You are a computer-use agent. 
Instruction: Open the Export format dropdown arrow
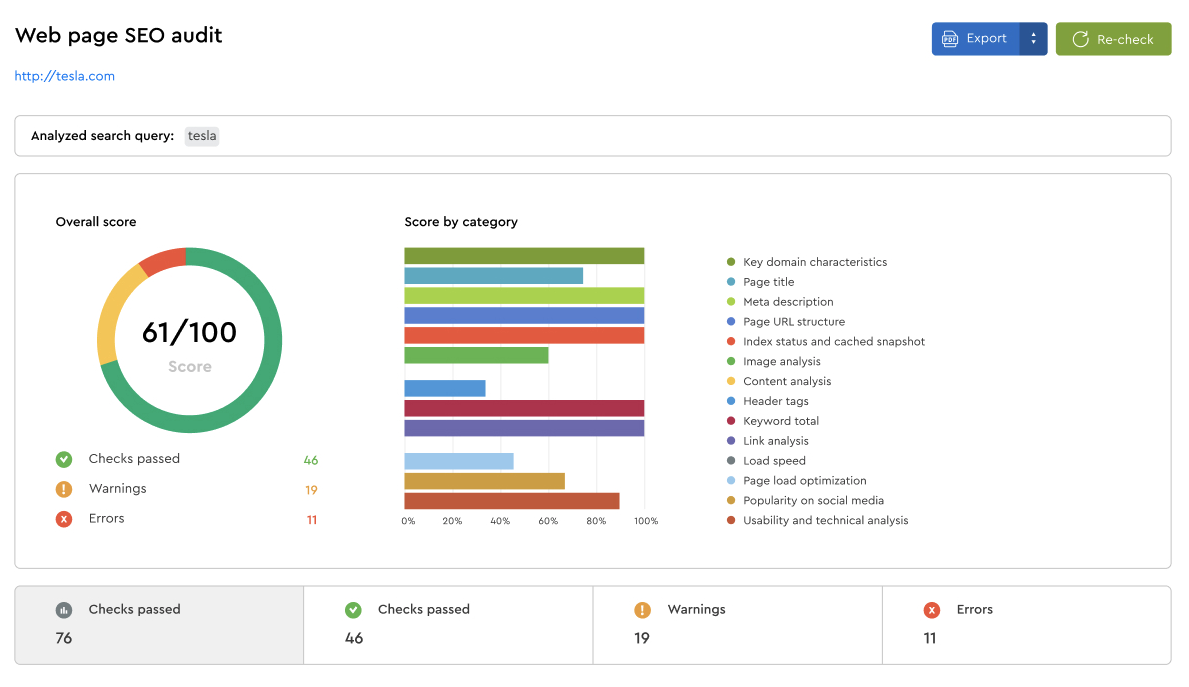pos(1033,39)
